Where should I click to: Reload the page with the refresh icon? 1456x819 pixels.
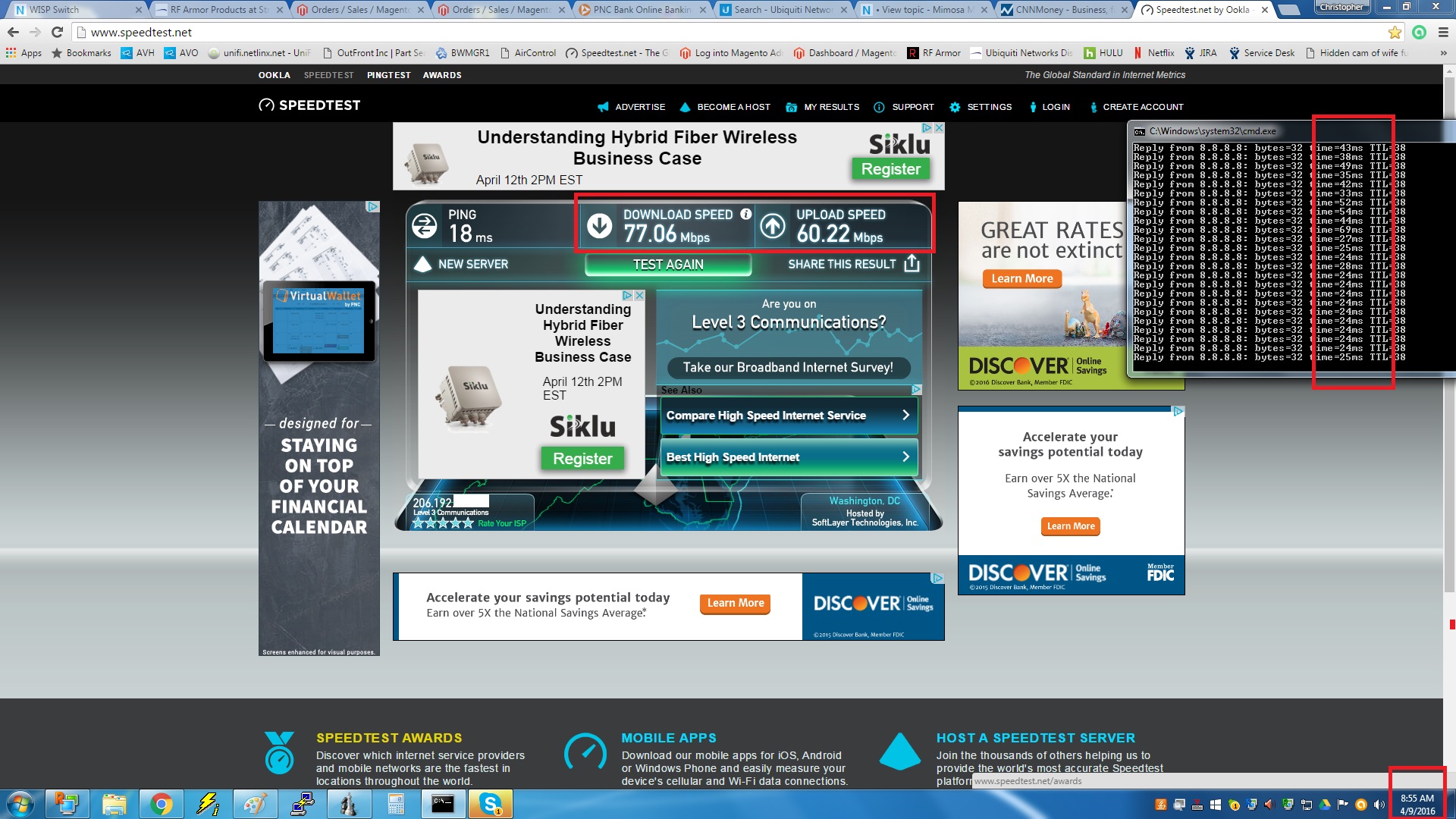coord(57,32)
